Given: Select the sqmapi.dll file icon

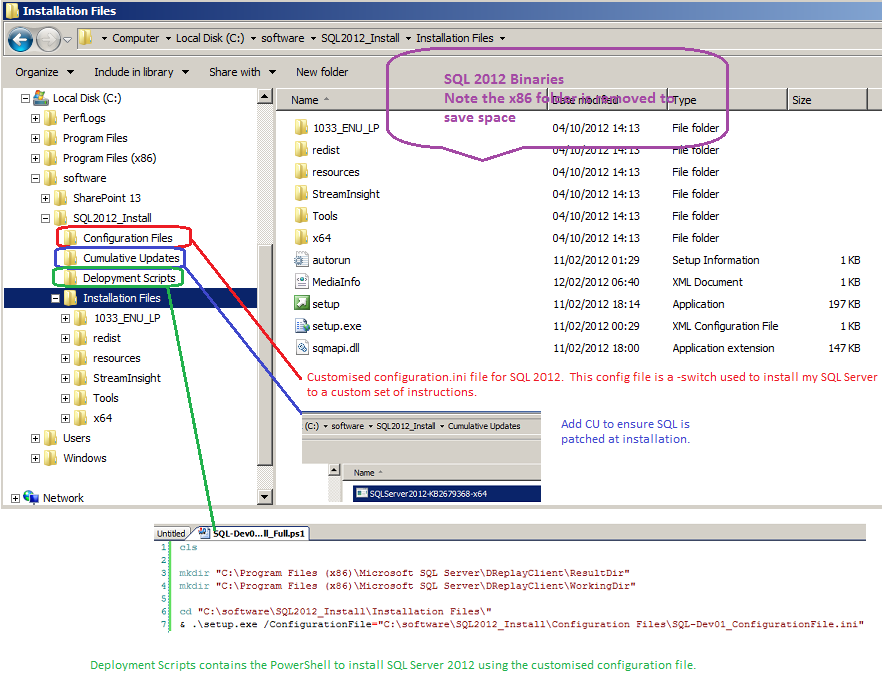Looking at the screenshot, I should (302, 348).
